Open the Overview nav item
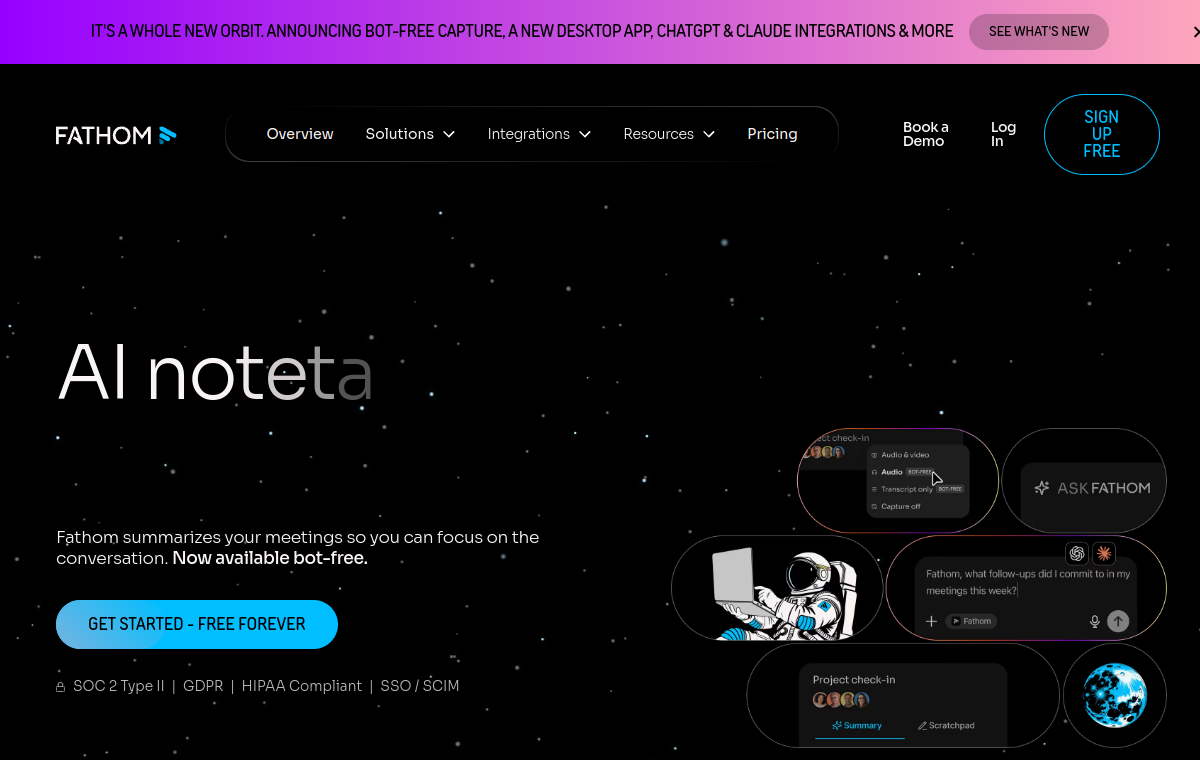 [300, 134]
